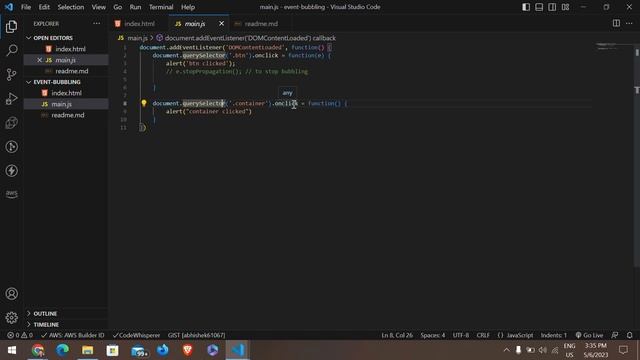Open Microsoft Edge from taskbar
This screenshot has width=640, height=360.
pos(62,350)
